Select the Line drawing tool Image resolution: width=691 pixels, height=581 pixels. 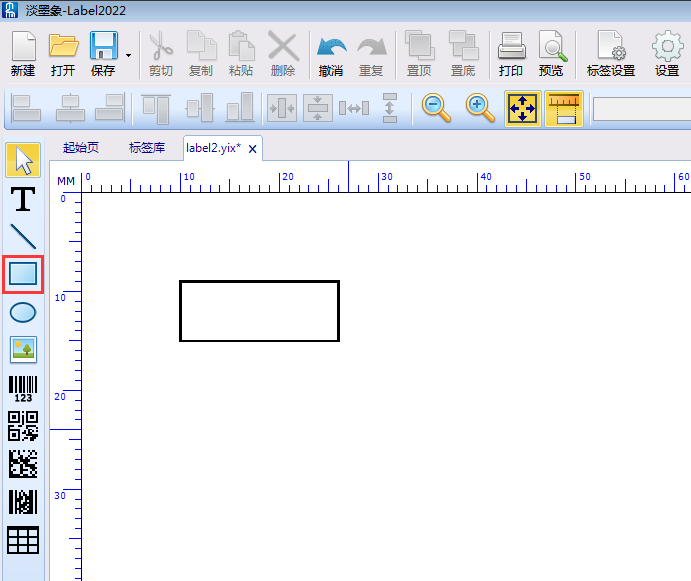22,236
